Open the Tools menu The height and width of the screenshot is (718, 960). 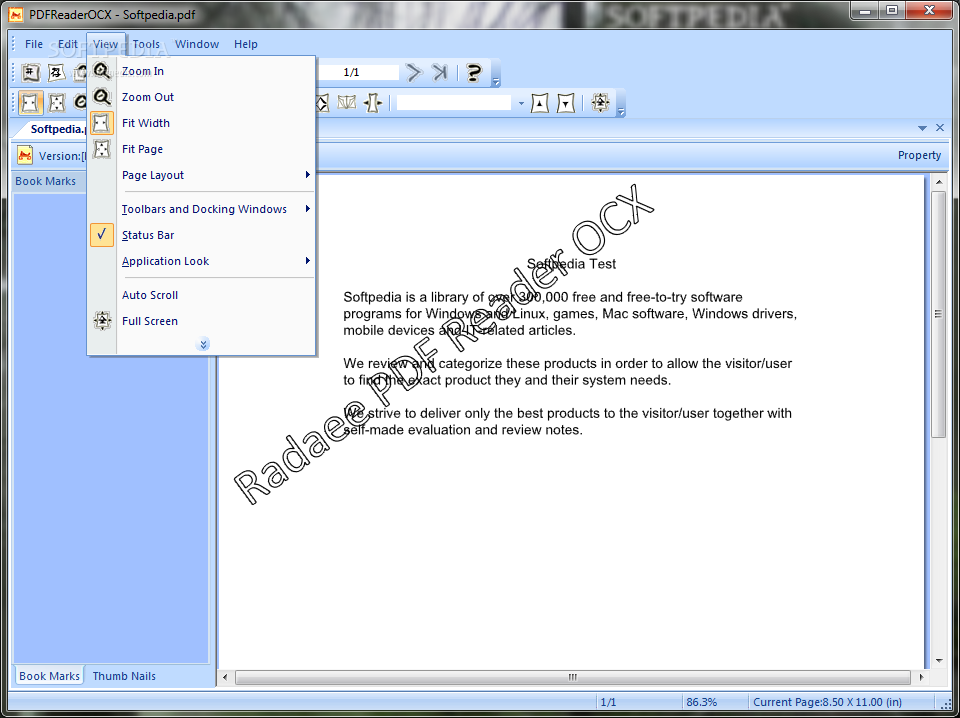pyautogui.click(x=146, y=44)
